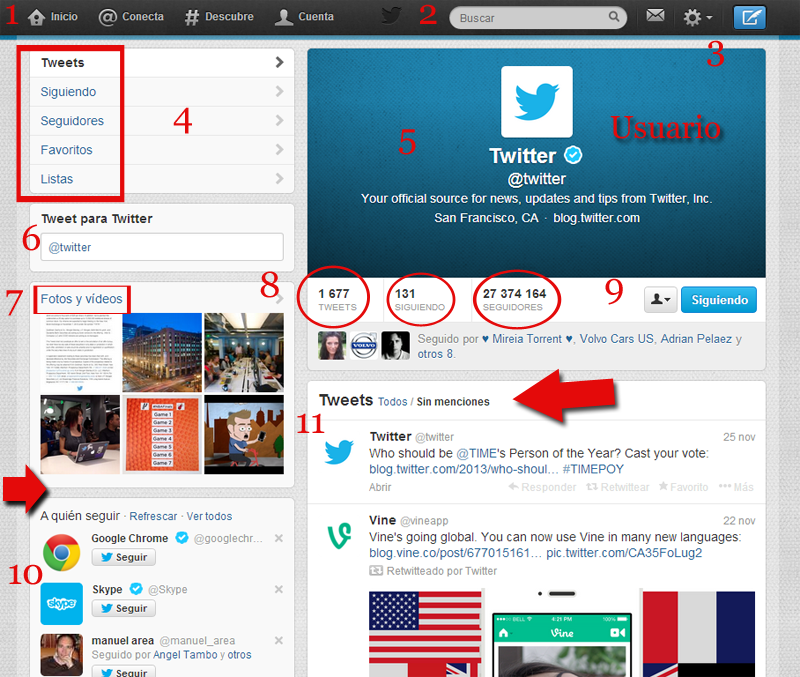Mark the TIME tweet as Favorito
800x677 pixels.
pos(683,487)
